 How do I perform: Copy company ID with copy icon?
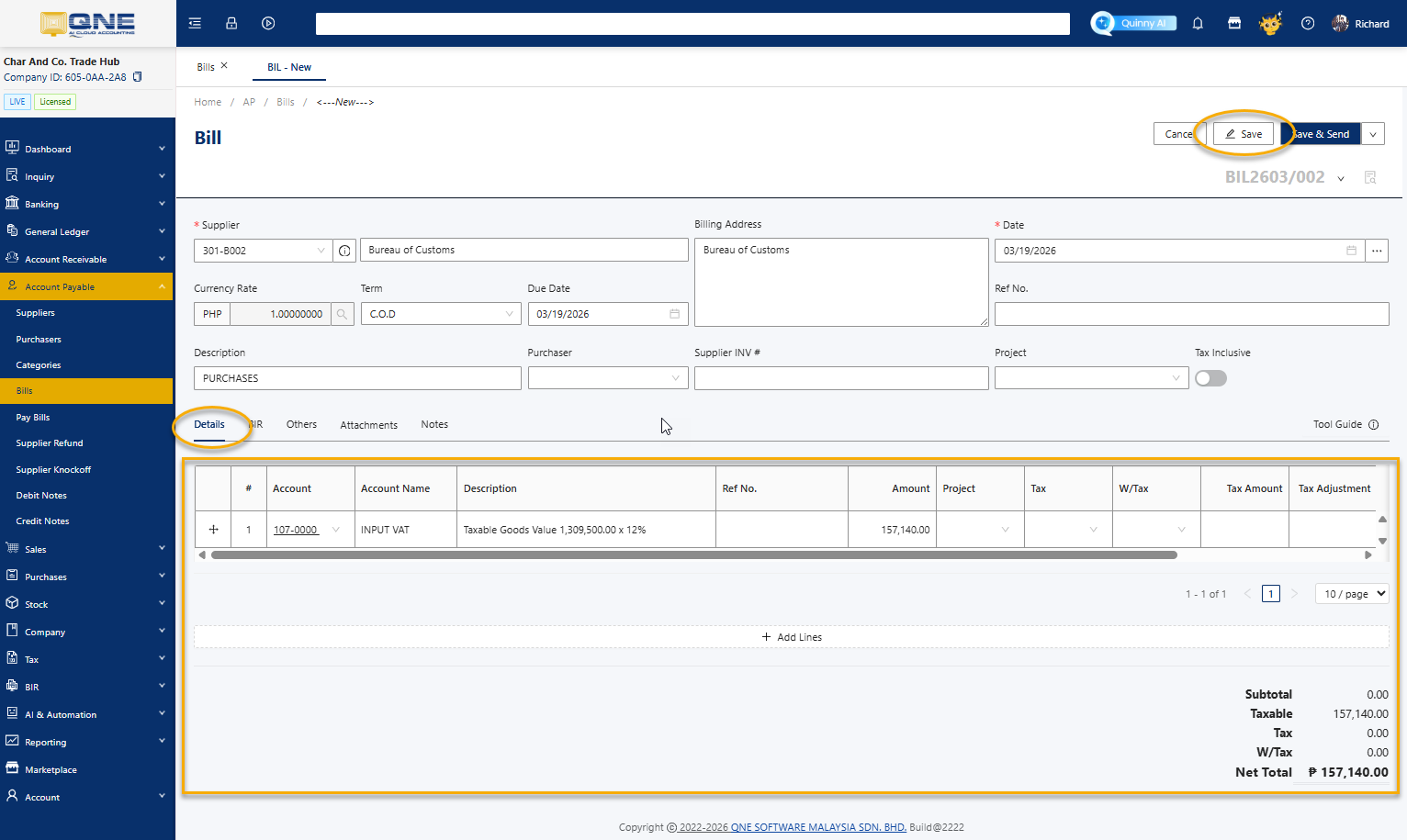(x=138, y=77)
